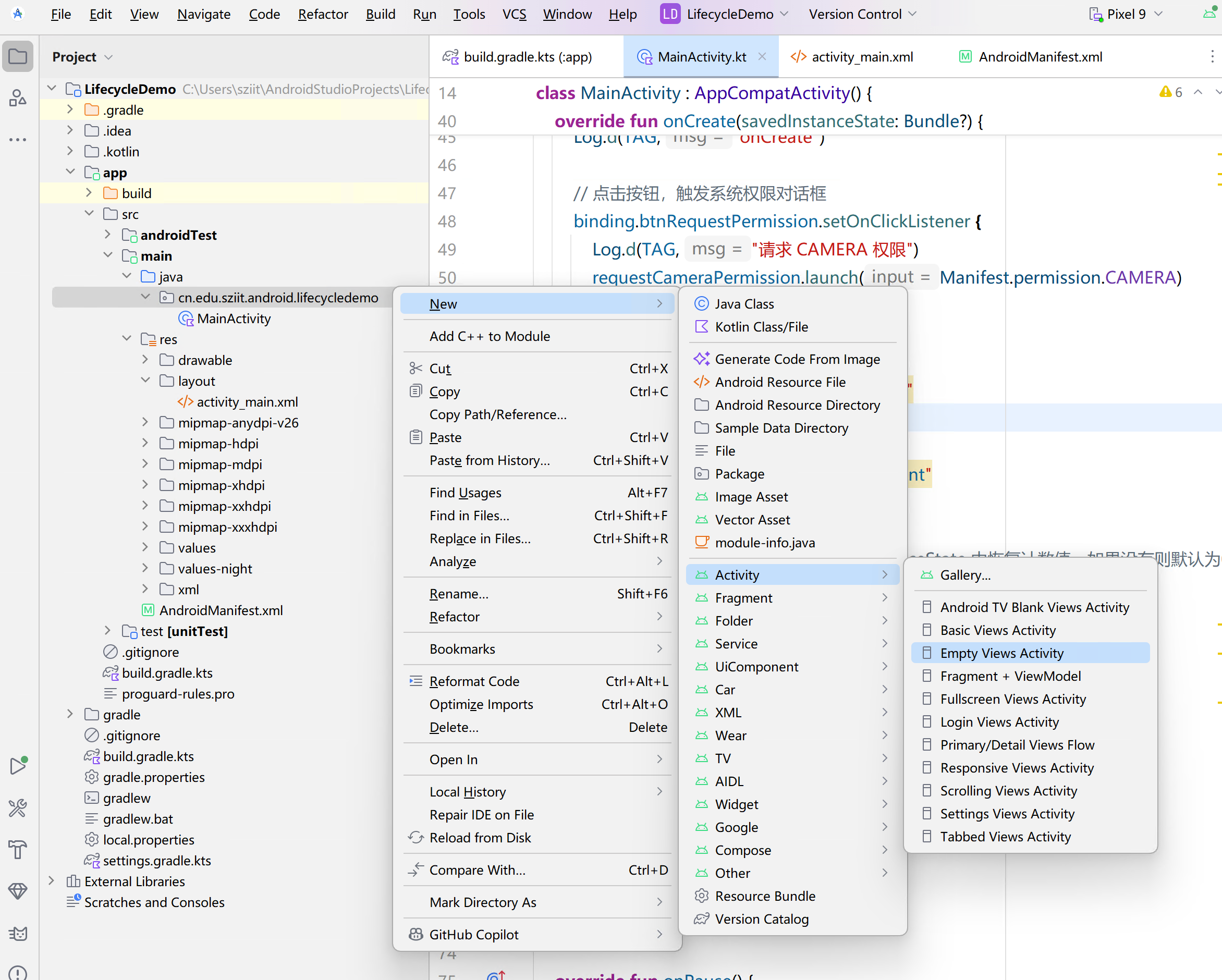1222x980 pixels.
Task: Choose Basic Views Activity
Action: coord(1030,630)
